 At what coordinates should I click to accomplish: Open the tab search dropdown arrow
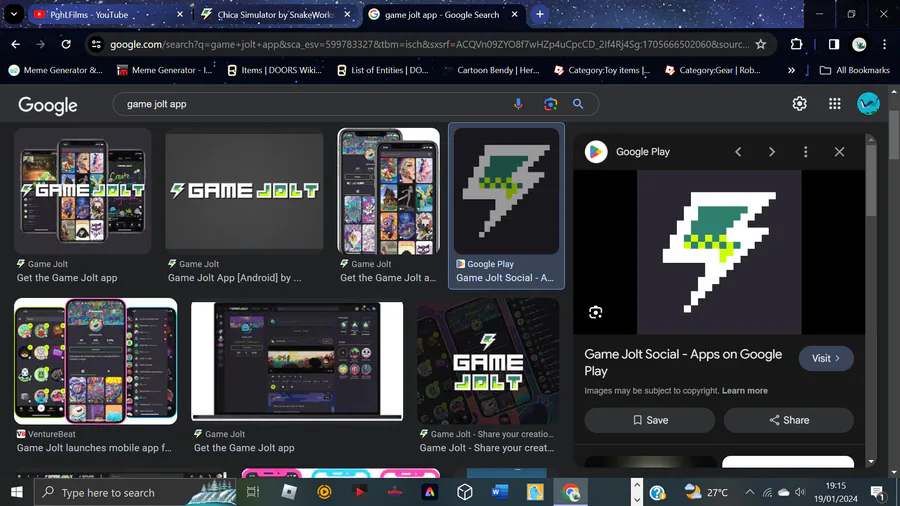[14, 14]
